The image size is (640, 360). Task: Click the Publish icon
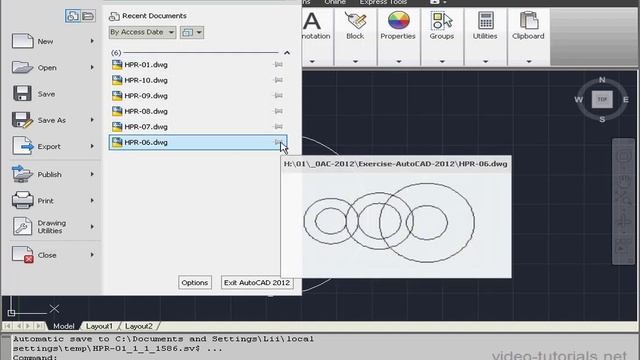pyautogui.click(x=22, y=174)
